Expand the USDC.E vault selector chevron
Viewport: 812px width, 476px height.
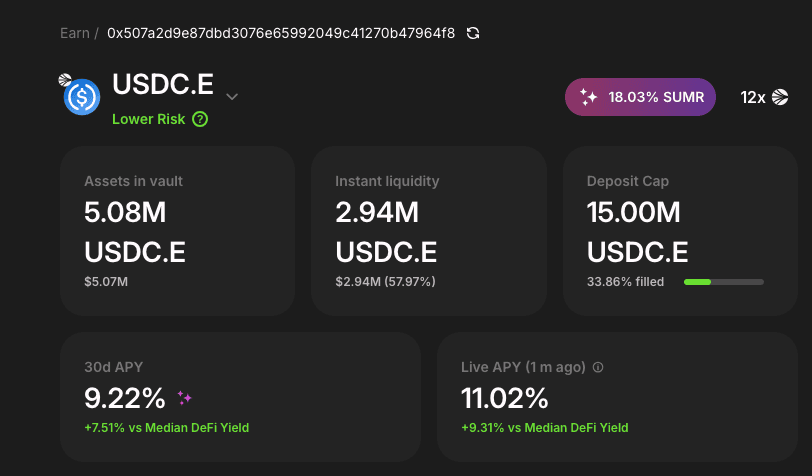(x=232, y=97)
